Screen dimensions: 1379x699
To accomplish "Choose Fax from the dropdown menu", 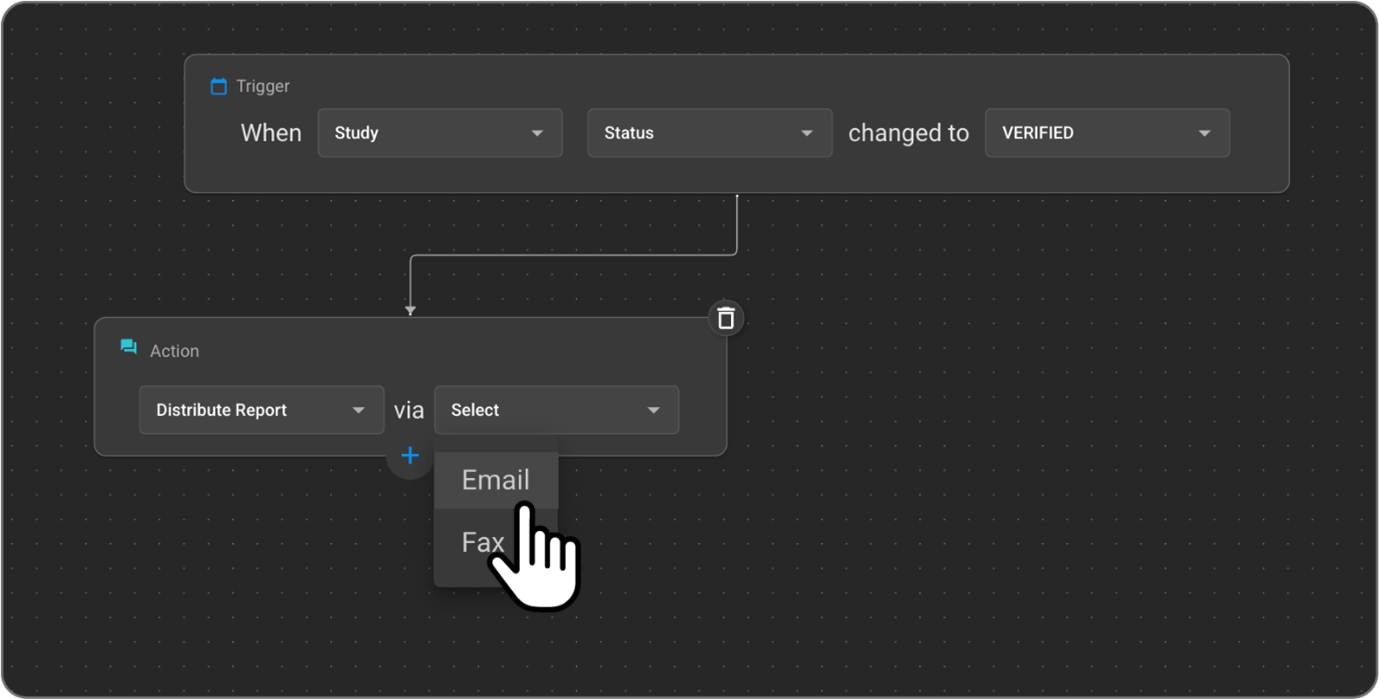I will (x=480, y=542).
